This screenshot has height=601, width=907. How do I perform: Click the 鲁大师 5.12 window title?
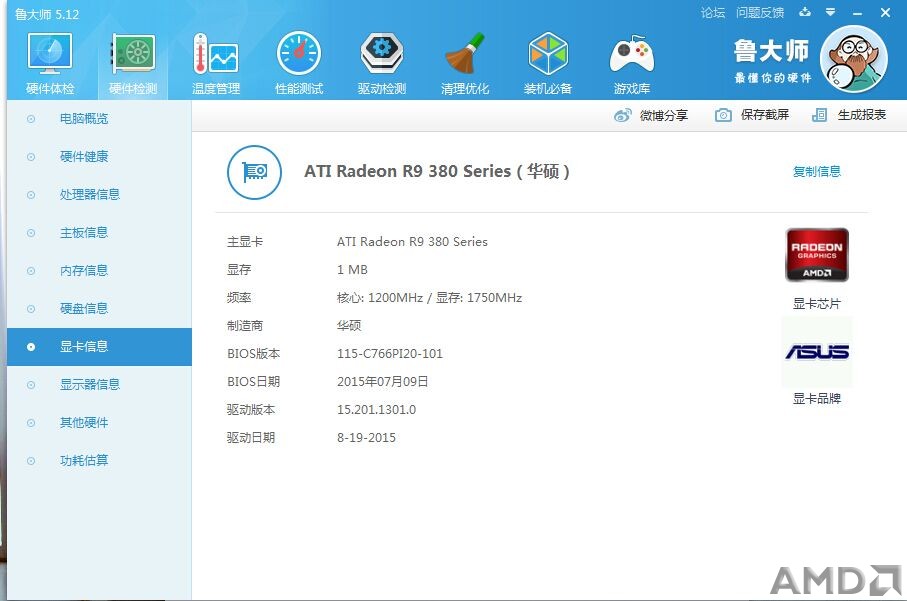point(47,14)
